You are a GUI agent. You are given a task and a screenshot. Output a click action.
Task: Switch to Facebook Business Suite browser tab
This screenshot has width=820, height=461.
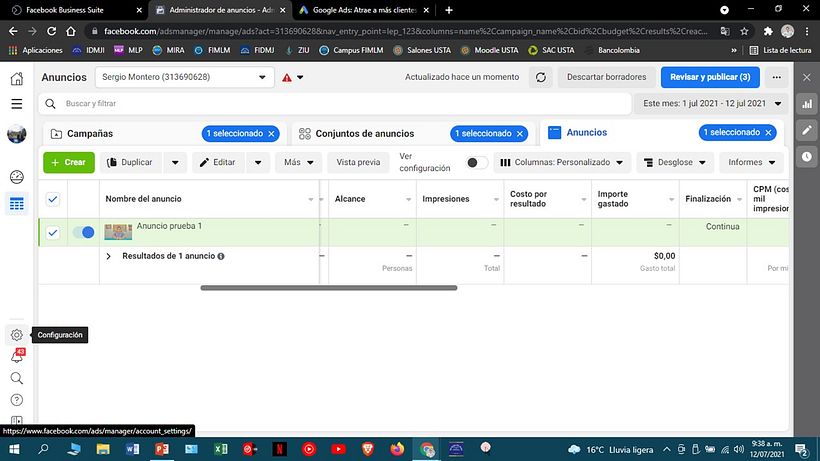[76, 10]
